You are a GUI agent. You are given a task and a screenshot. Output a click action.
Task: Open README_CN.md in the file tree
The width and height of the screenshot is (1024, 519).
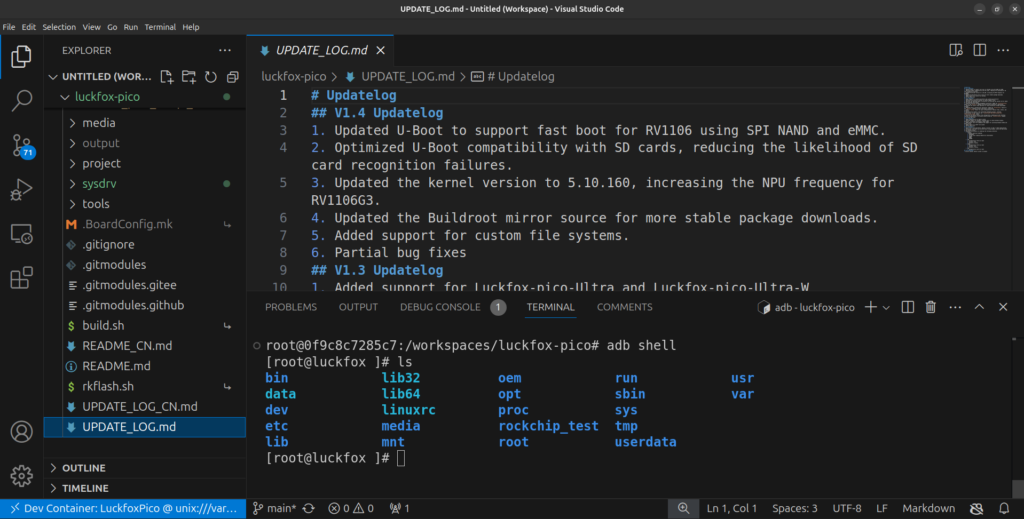144,345
